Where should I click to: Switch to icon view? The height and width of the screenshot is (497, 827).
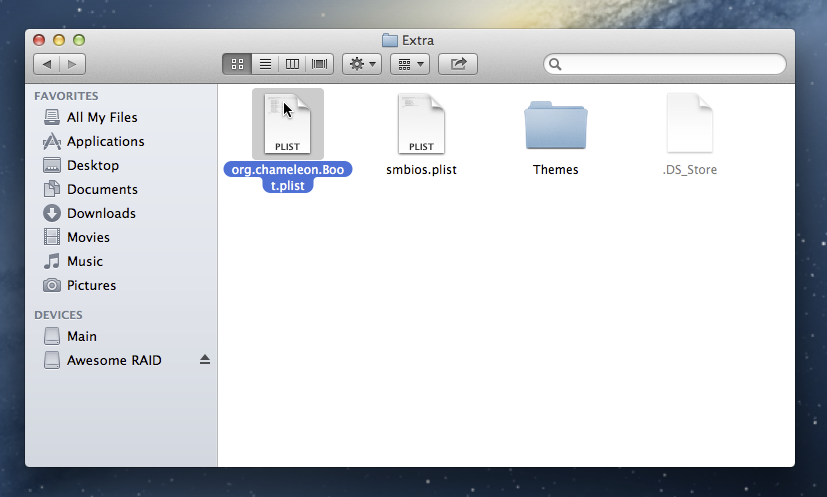237,64
